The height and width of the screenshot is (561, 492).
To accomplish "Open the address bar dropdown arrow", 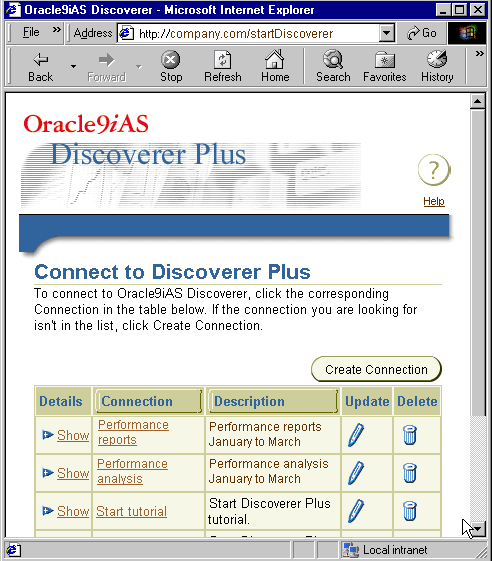I will [386, 33].
